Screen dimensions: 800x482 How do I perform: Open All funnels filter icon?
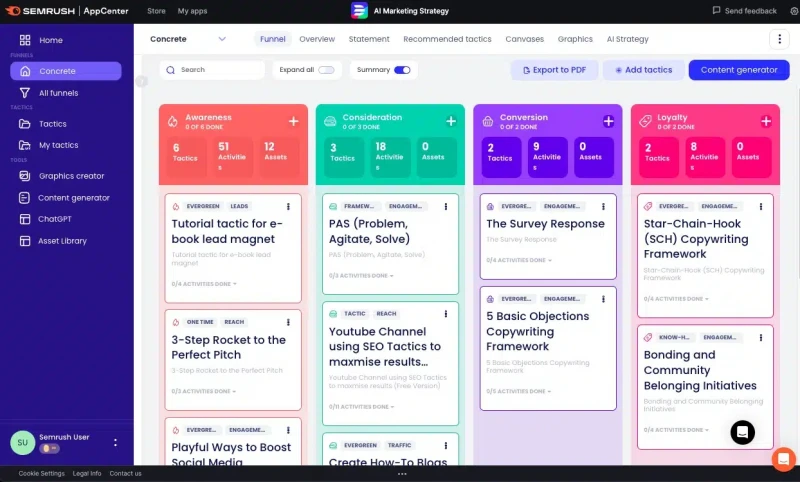[x=24, y=93]
